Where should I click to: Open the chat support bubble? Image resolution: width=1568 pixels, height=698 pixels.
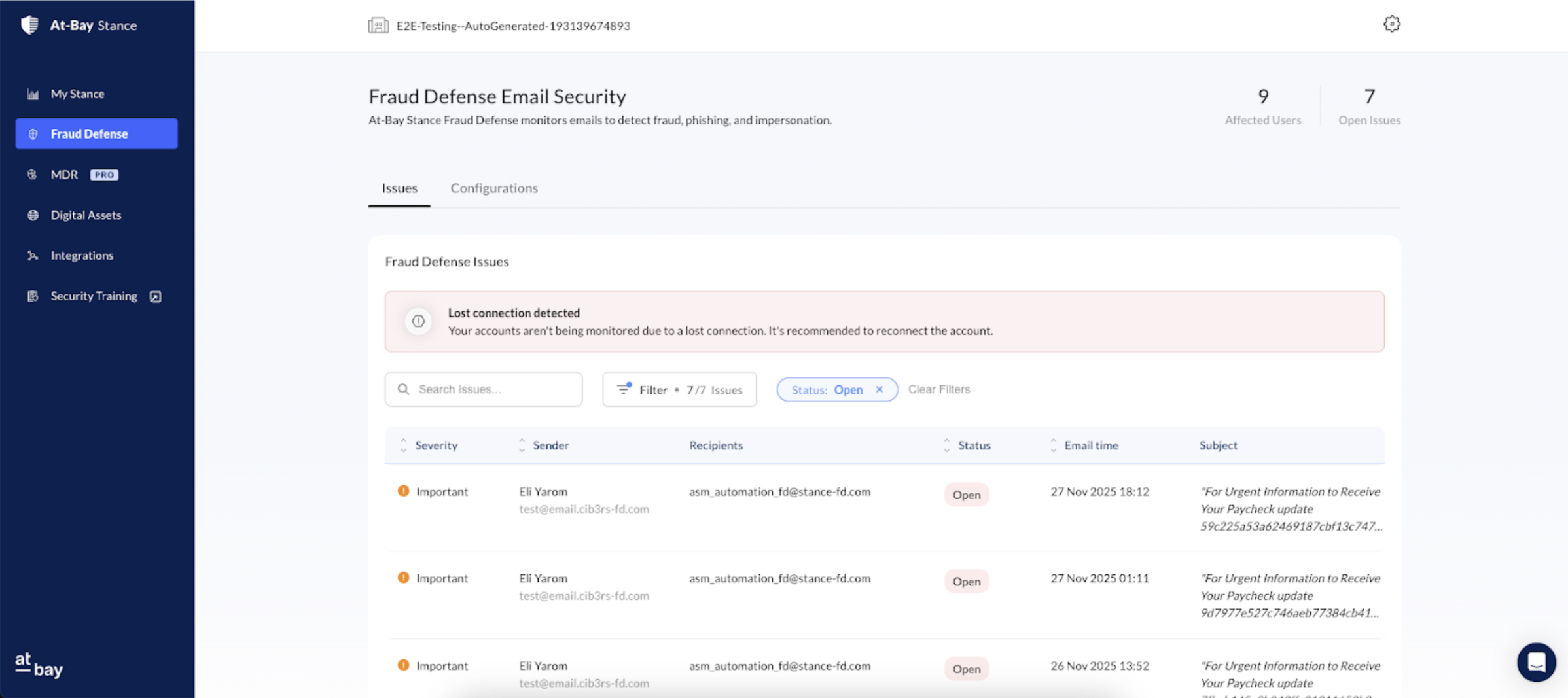coord(1536,662)
